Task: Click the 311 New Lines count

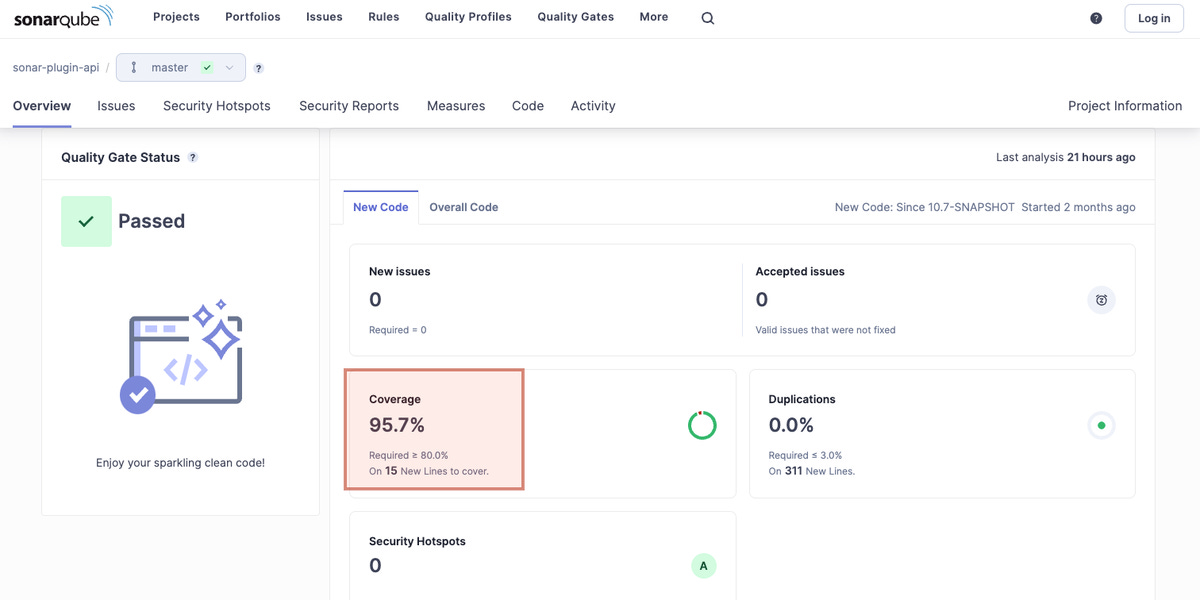Action: click(795, 471)
